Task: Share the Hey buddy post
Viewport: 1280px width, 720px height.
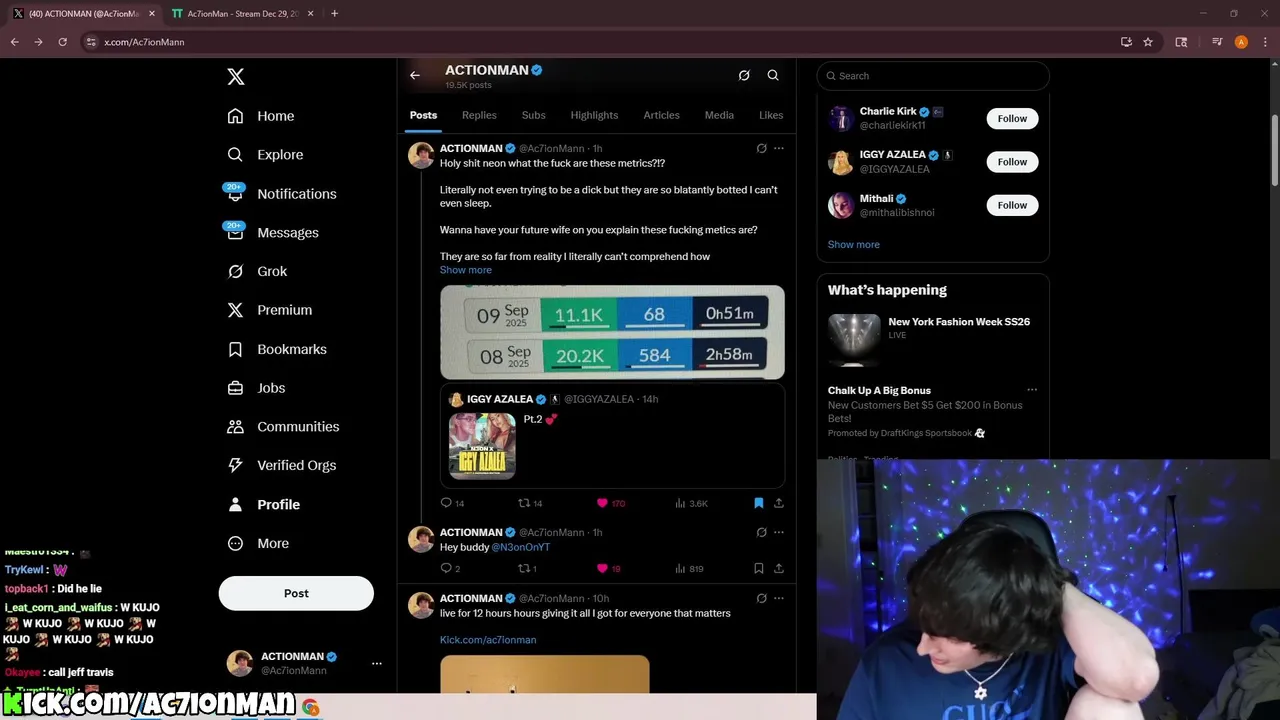Action: point(779,568)
